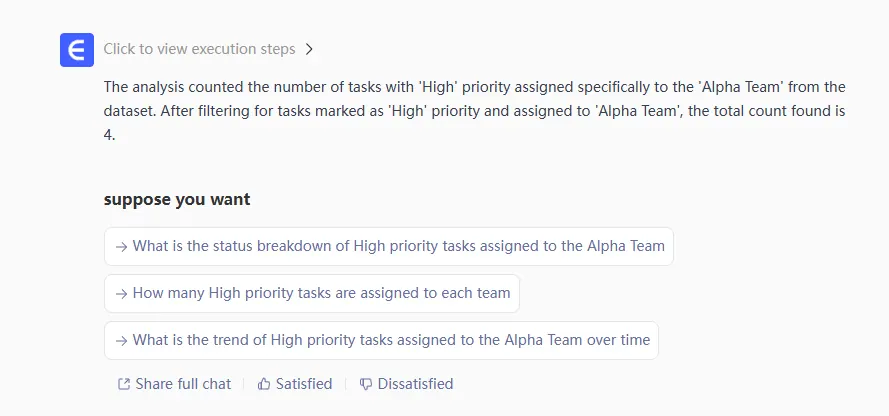This screenshot has height=416, width=889.
Task: Click the arrow icon in the status breakdown suggestion
Action: [x=121, y=246]
